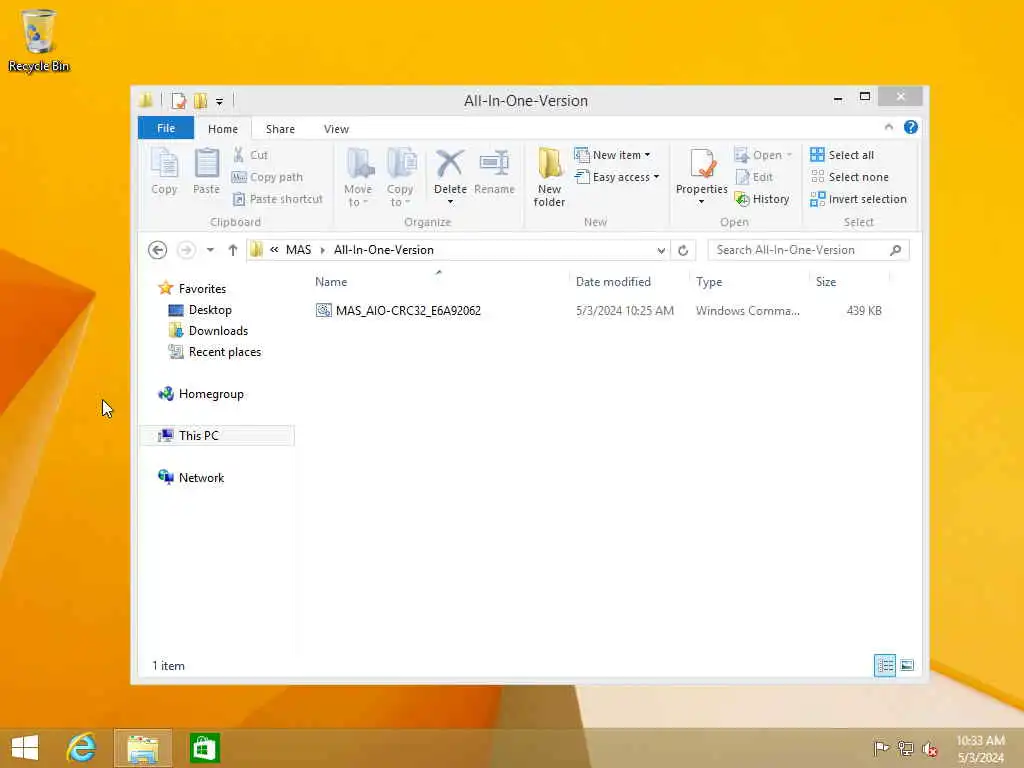Click Copy path in the ribbon
1024x768 pixels.
click(x=267, y=177)
